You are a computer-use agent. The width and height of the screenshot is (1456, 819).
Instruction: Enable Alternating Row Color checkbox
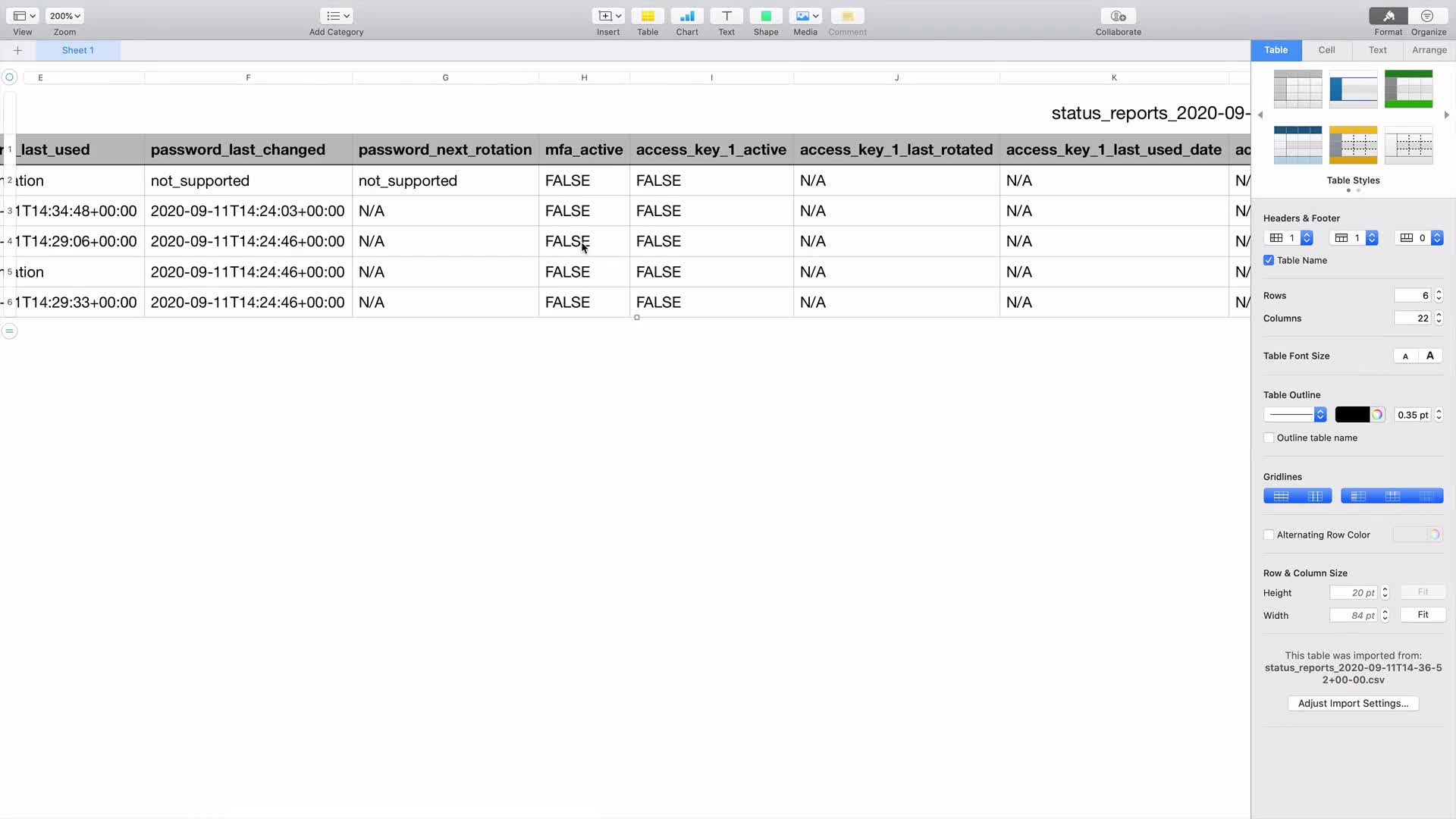click(1269, 535)
